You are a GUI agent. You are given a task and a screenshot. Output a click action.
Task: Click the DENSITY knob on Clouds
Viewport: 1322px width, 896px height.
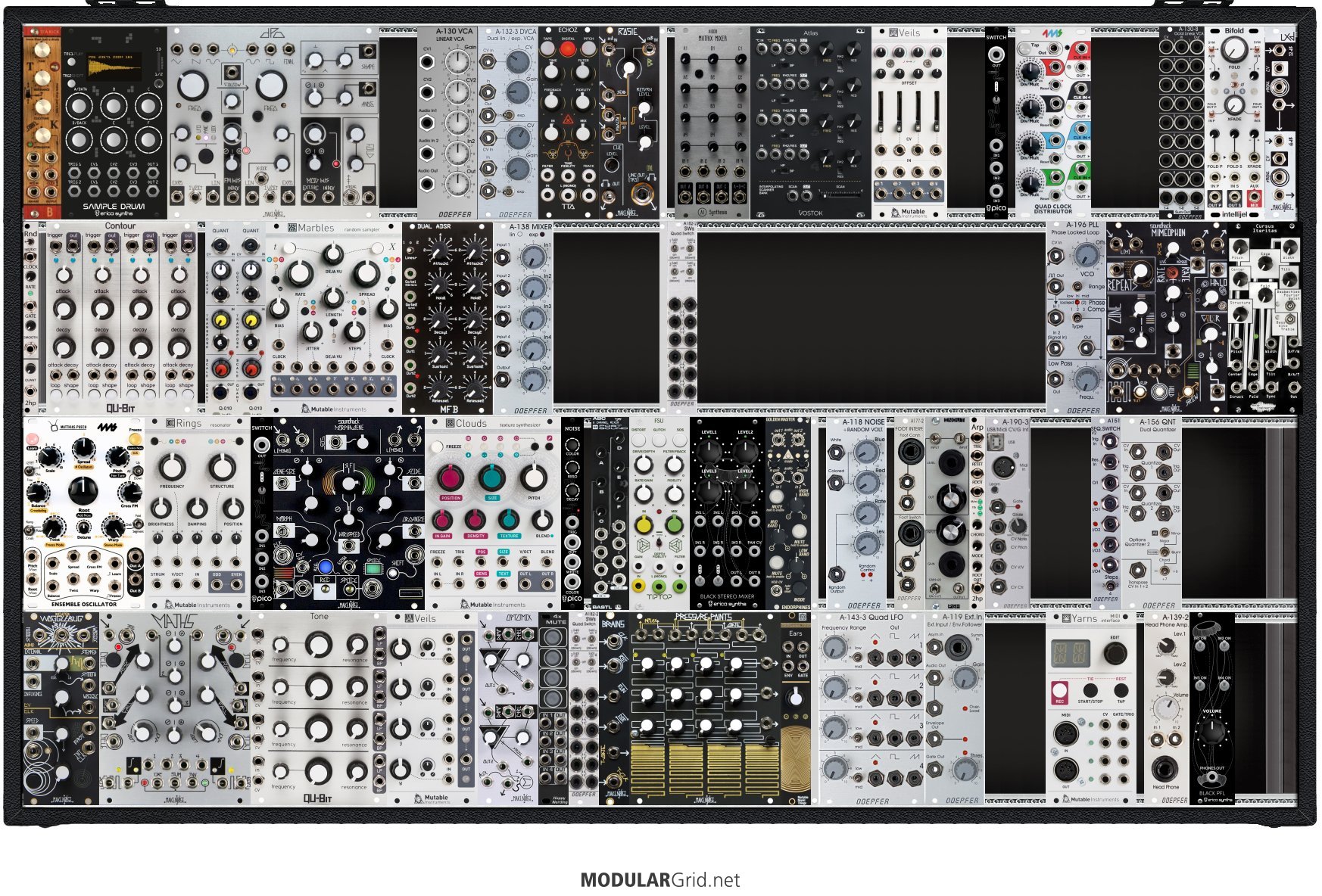coord(475,521)
